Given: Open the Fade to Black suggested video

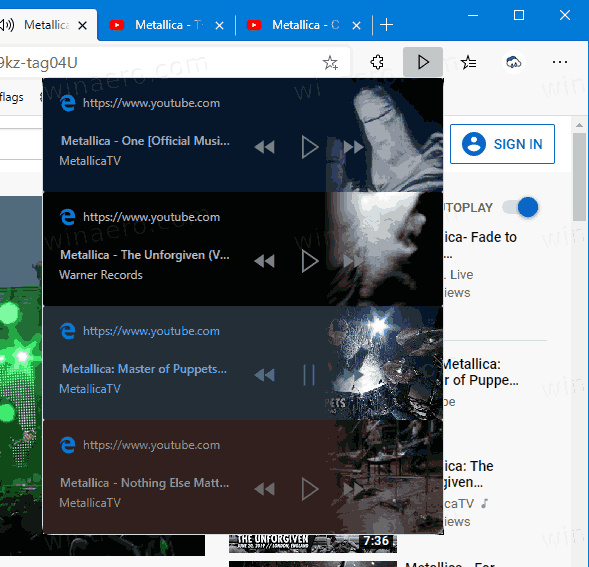Looking at the screenshot, I should pyautogui.click(x=480, y=237).
